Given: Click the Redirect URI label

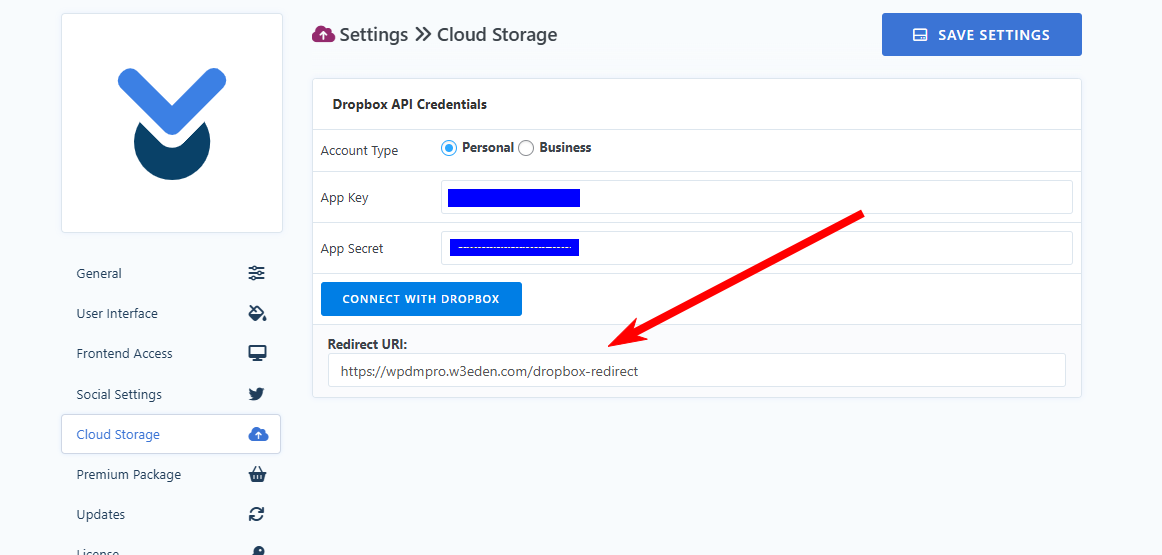Looking at the screenshot, I should (368, 345).
